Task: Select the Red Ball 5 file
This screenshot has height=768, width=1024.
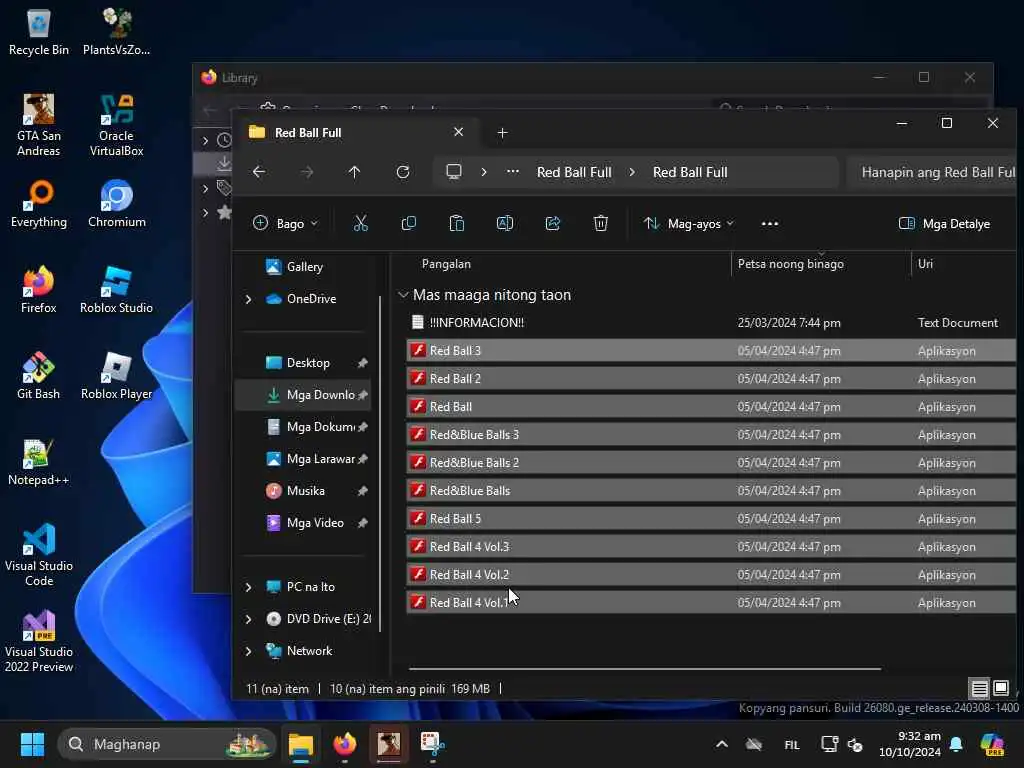Action: pos(711,519)
